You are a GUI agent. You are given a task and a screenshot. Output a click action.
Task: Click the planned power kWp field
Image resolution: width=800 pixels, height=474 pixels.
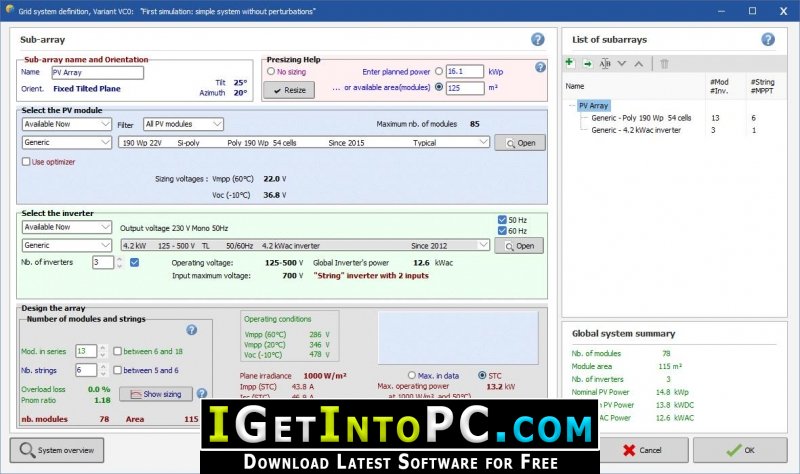pyautogui.click(x=465, y=71)
